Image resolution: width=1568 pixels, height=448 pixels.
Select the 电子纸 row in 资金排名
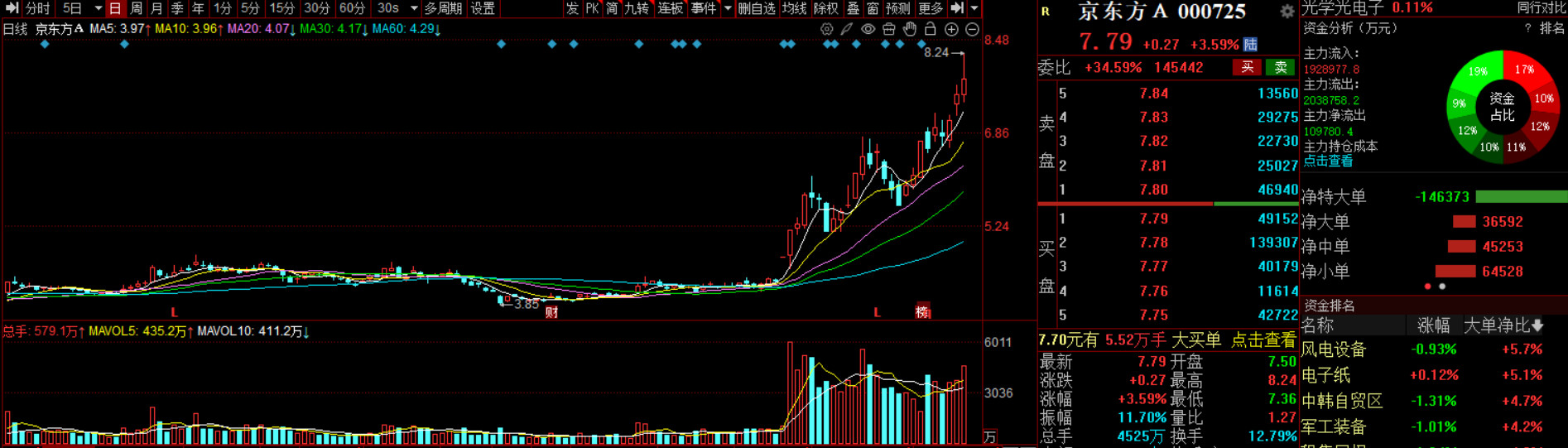point(1434,375)
